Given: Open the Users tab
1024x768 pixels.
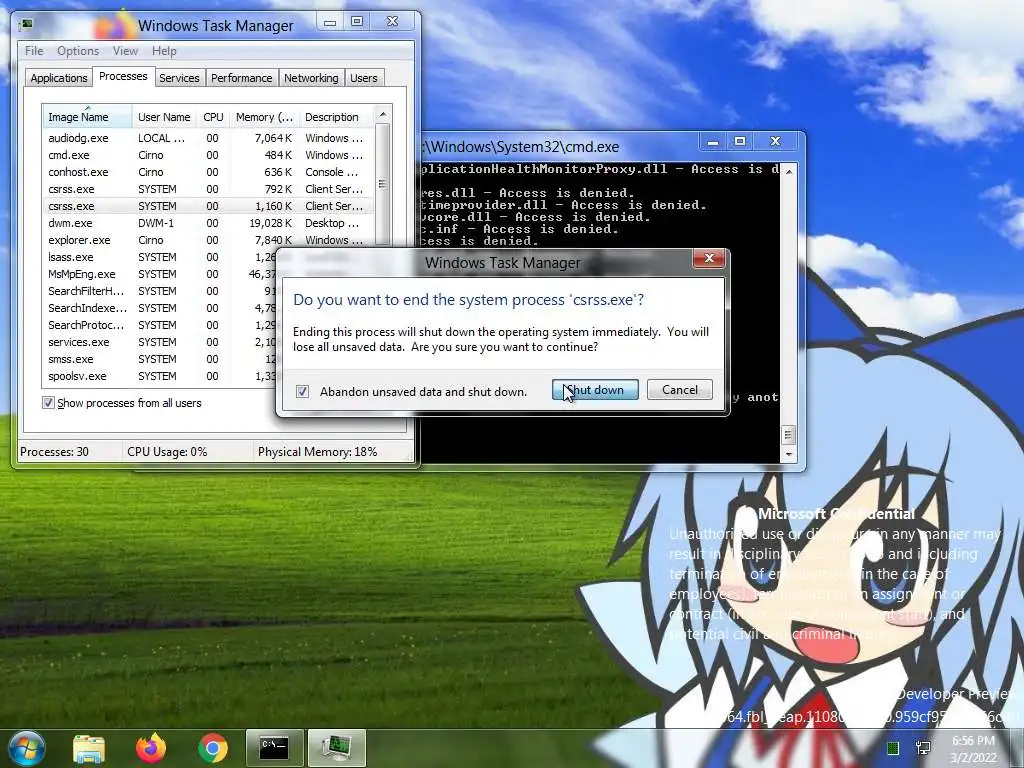Looking at the screenshot, I should (x=364, y=78).
